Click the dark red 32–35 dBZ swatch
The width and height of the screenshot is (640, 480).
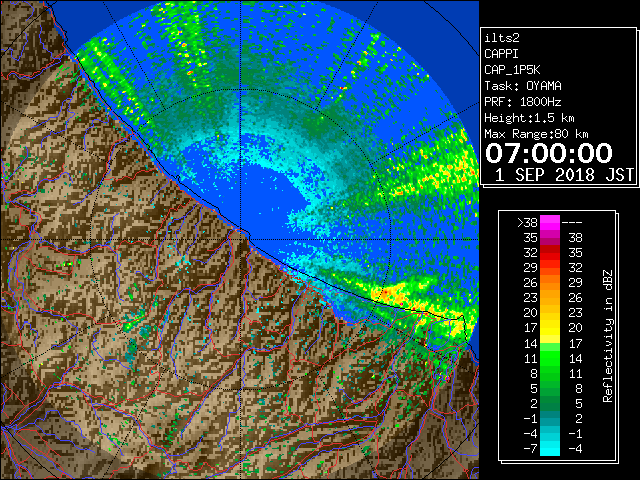(x=550, y=253)
